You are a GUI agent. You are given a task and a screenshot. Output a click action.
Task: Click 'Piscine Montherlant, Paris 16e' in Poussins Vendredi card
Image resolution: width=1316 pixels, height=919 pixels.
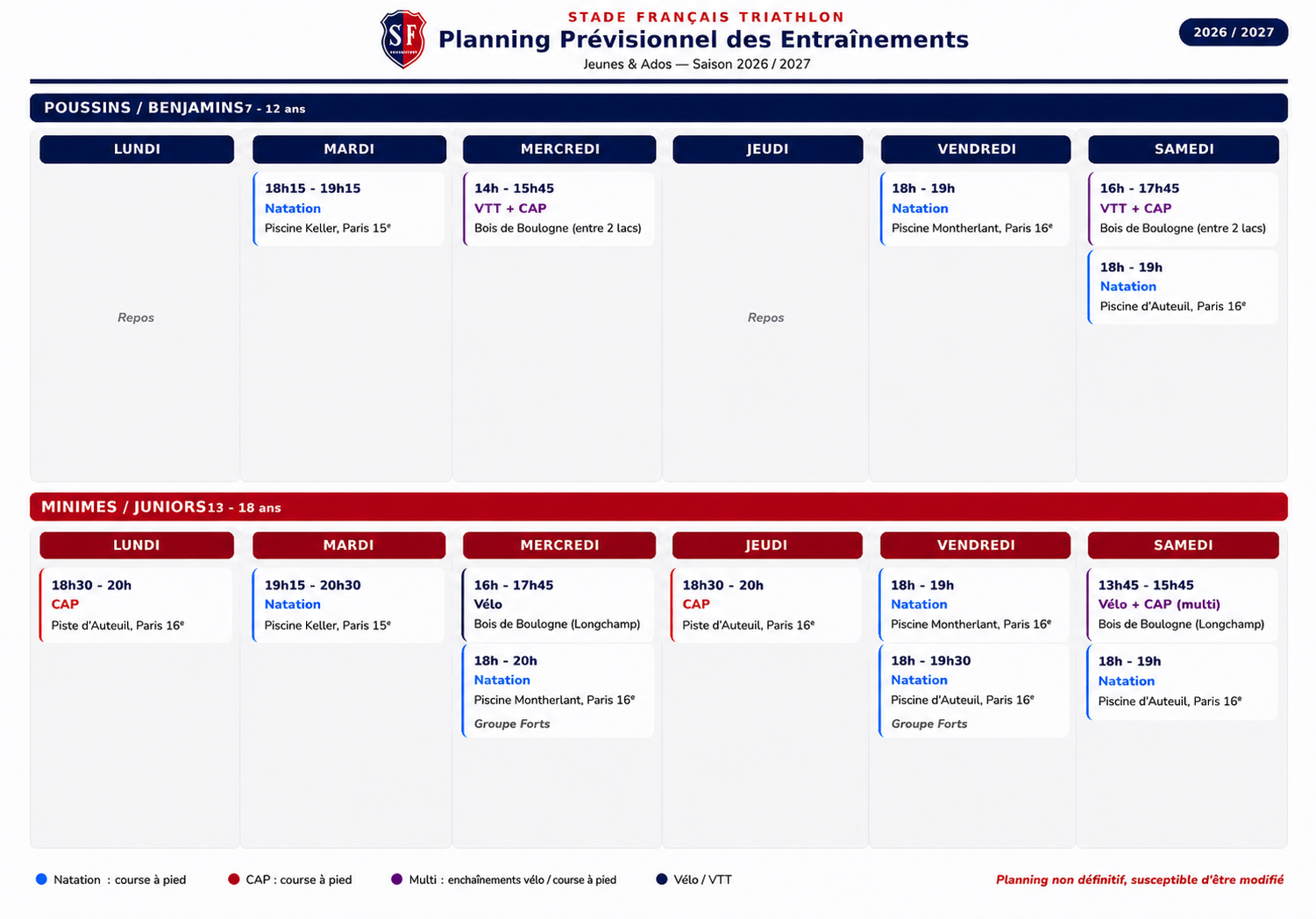point(972,228)
